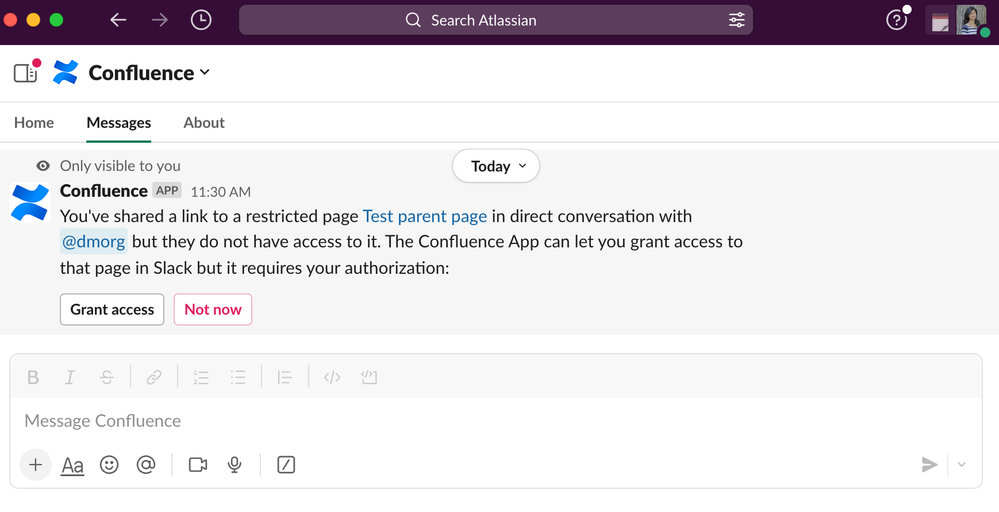Click the search filter sliders icon

[737, 20]
